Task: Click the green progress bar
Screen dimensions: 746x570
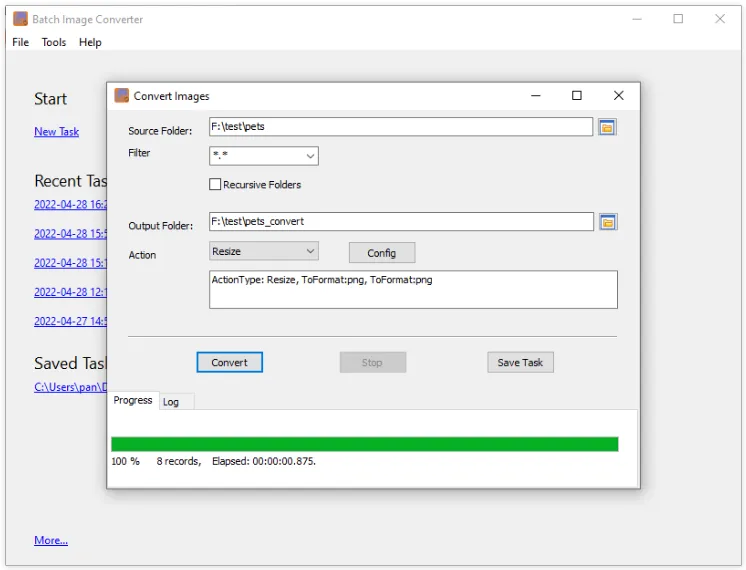Action: coord(364,444)
